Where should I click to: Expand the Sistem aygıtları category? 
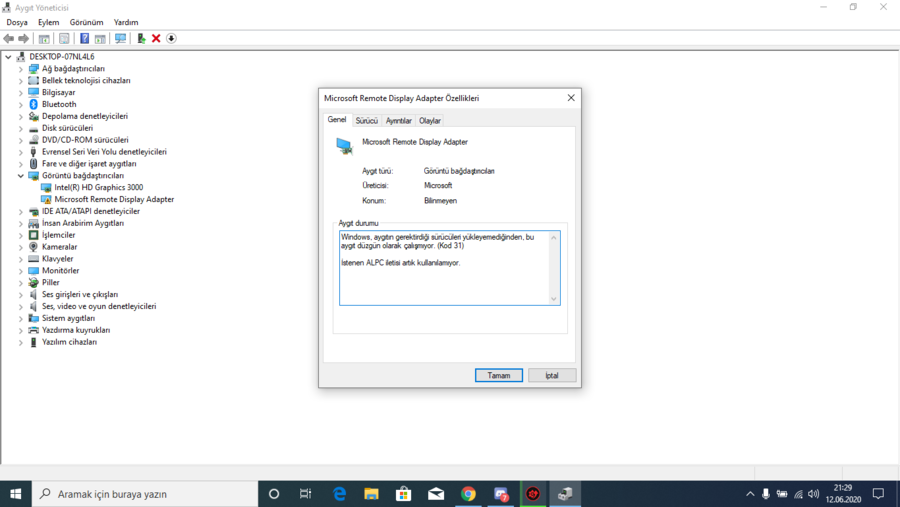click(21, 318)
